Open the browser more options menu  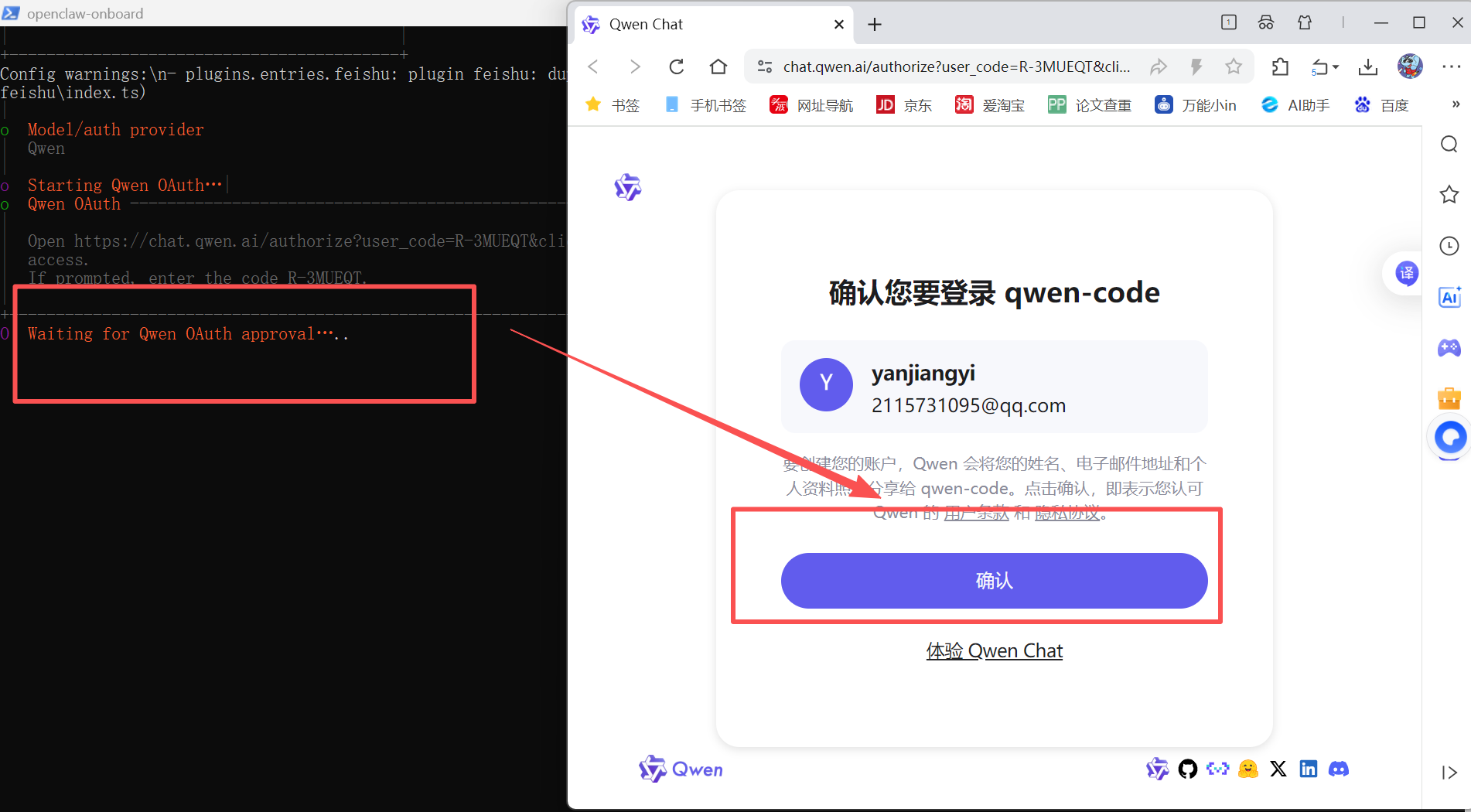pos(1452,67)
